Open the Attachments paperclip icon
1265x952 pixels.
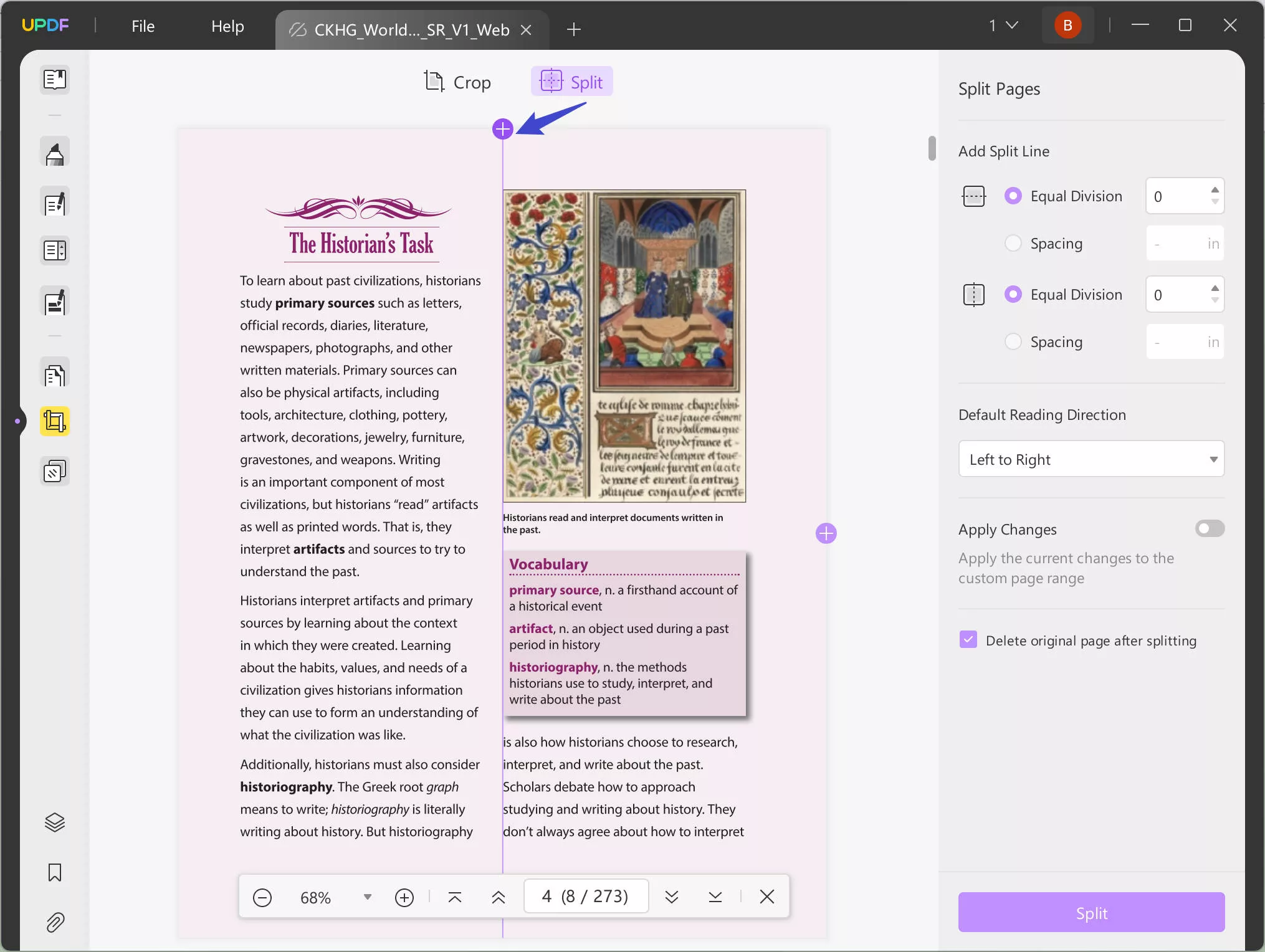coord(55,922)
